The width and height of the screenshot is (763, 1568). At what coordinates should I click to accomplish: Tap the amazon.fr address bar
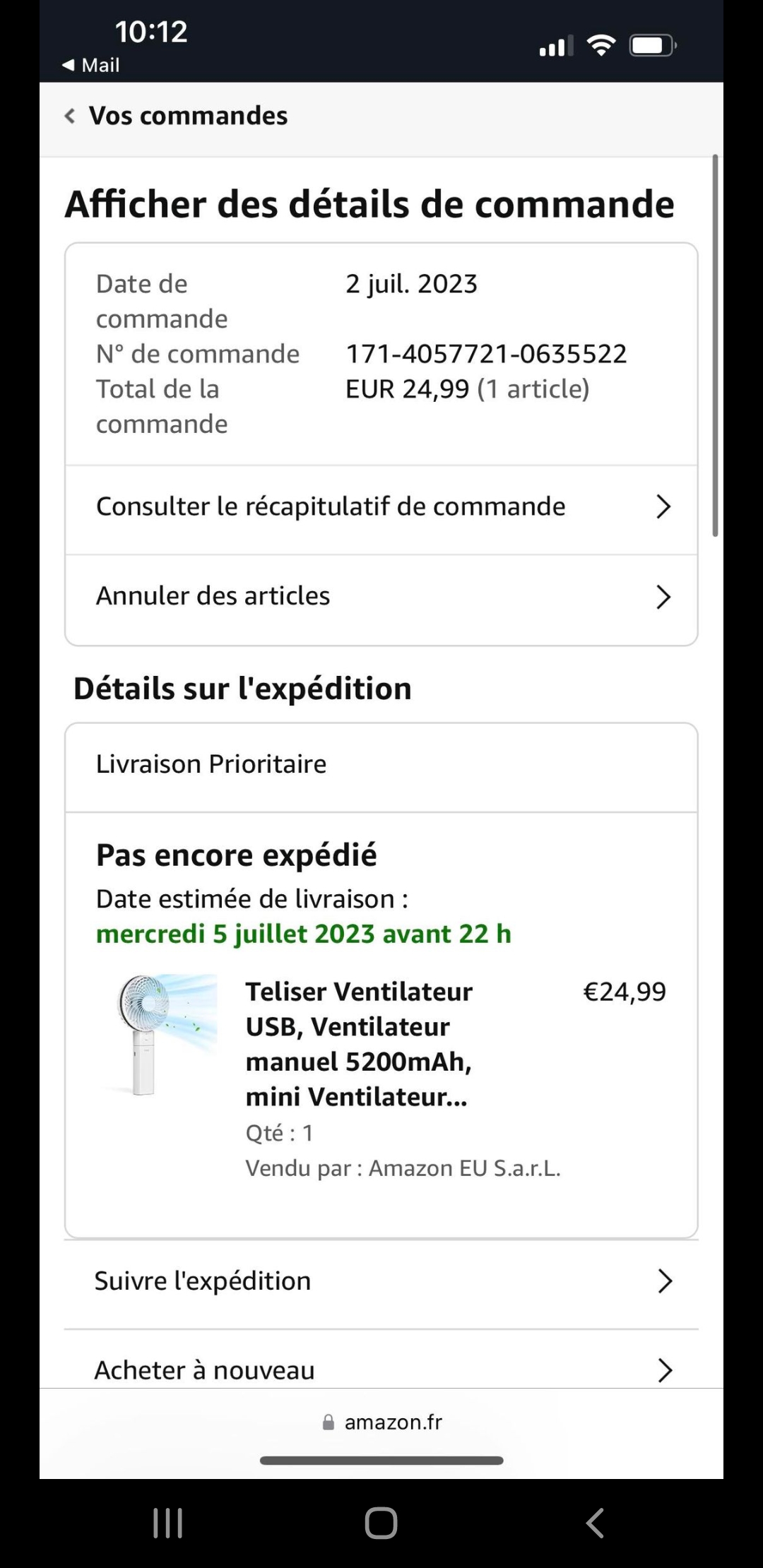pyautogui.click(x=393, y=1422)
